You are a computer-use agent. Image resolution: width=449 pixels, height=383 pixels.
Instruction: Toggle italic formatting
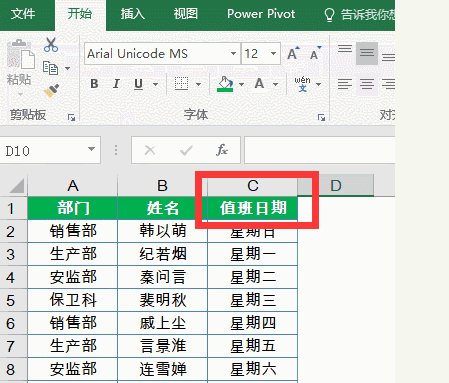point(116,84)
